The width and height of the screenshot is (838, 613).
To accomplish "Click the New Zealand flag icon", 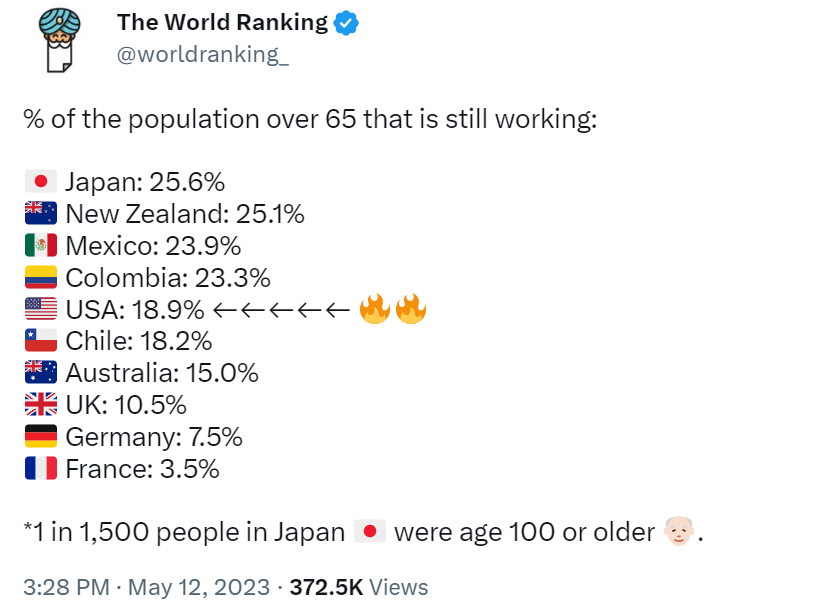I will 41,214.
